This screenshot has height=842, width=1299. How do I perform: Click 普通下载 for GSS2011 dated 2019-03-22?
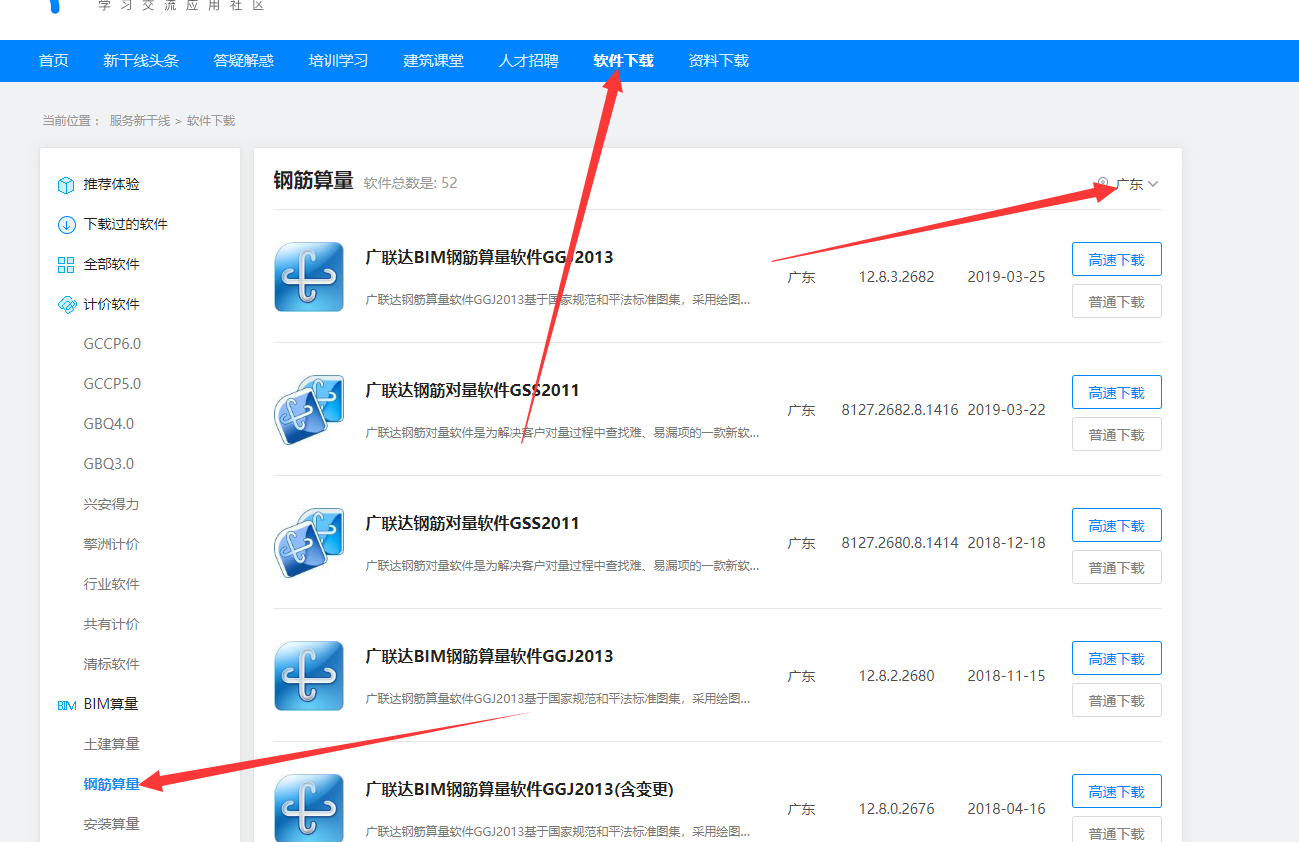click(1117, 434)
